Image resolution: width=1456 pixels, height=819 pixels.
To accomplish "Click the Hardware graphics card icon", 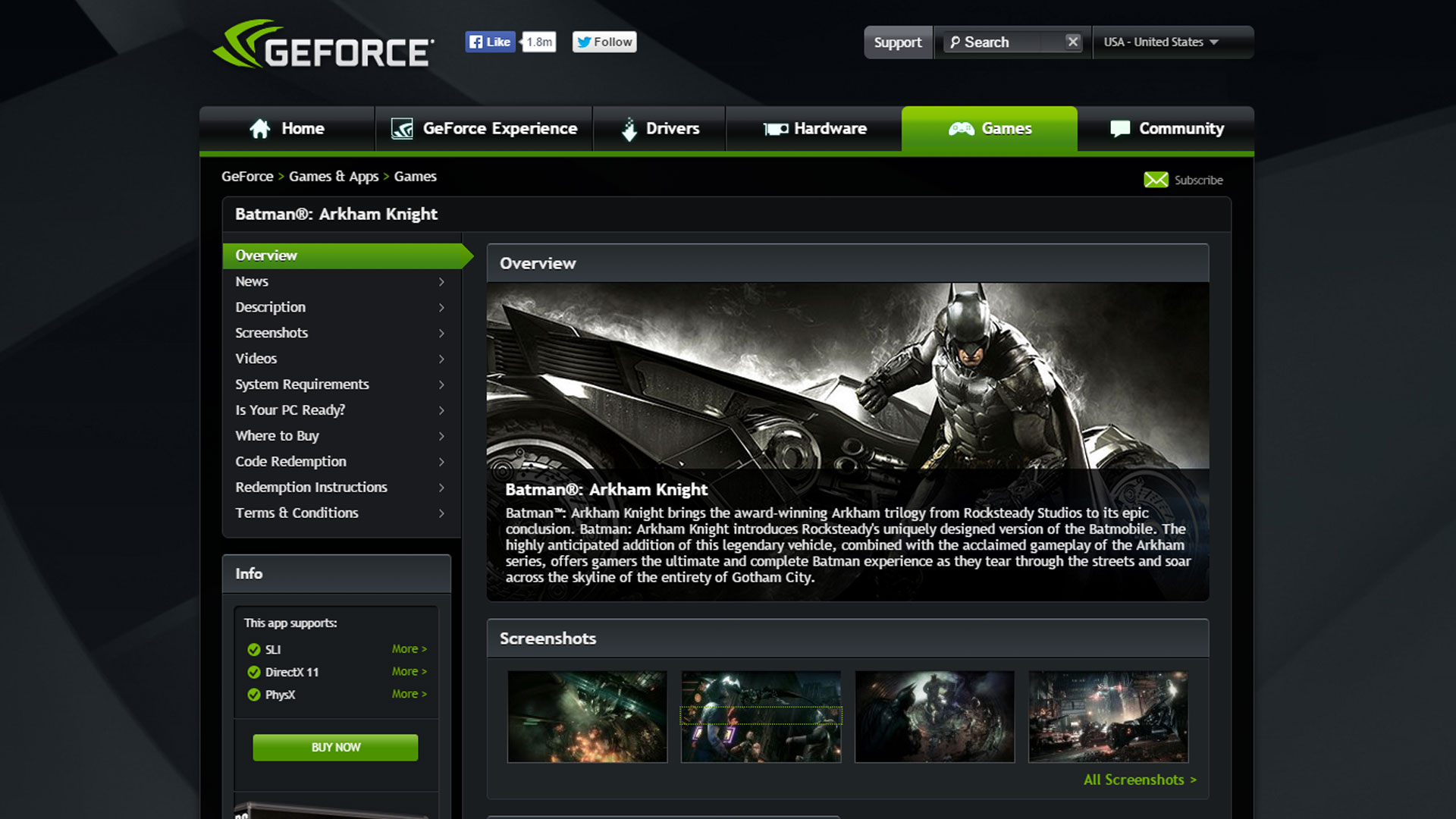I will pos(775,129).
